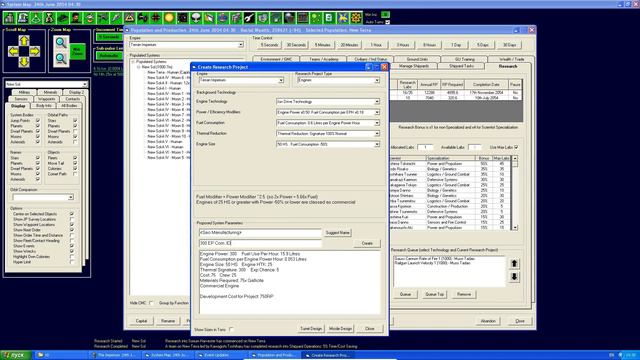Toggle Show Wrecks option
Viewport: 640px width, 360px height.
click(x=72, y=251)
